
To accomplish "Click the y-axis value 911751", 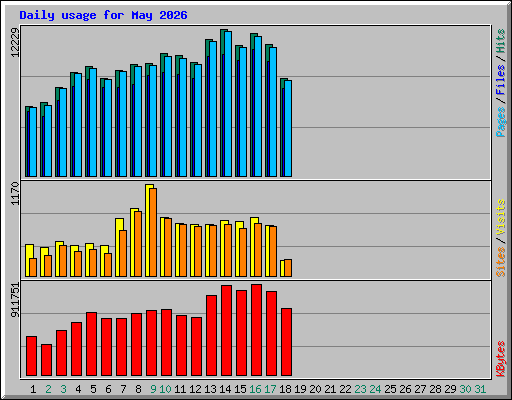I will point(15,300).
